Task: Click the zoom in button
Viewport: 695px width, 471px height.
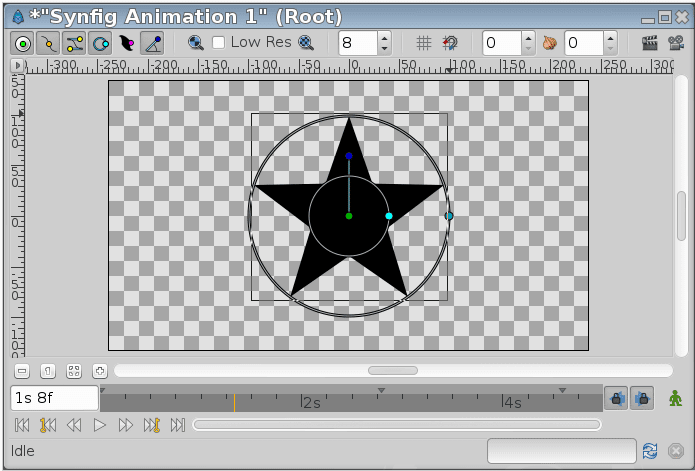Action: click(100, 371)
